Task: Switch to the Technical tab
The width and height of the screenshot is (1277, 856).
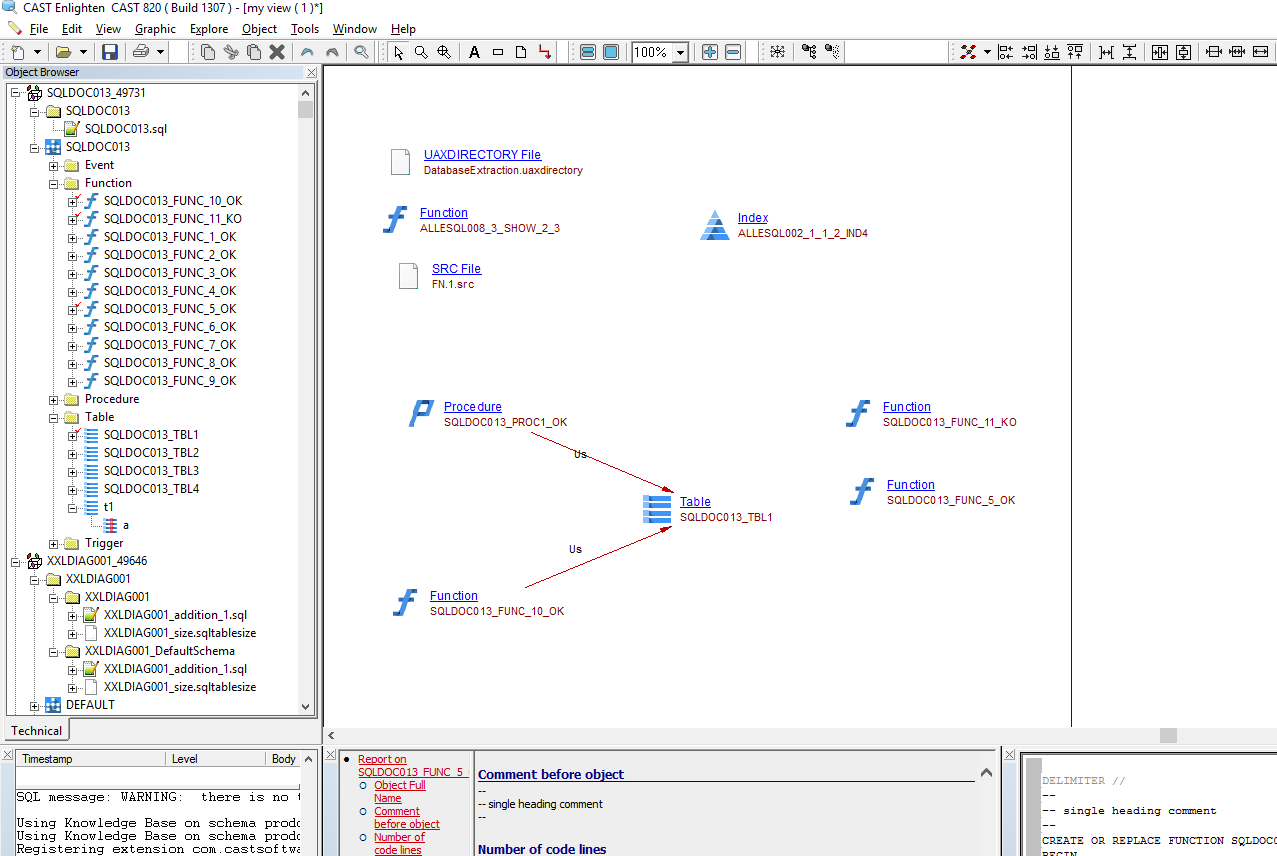Action: [36, 731]
